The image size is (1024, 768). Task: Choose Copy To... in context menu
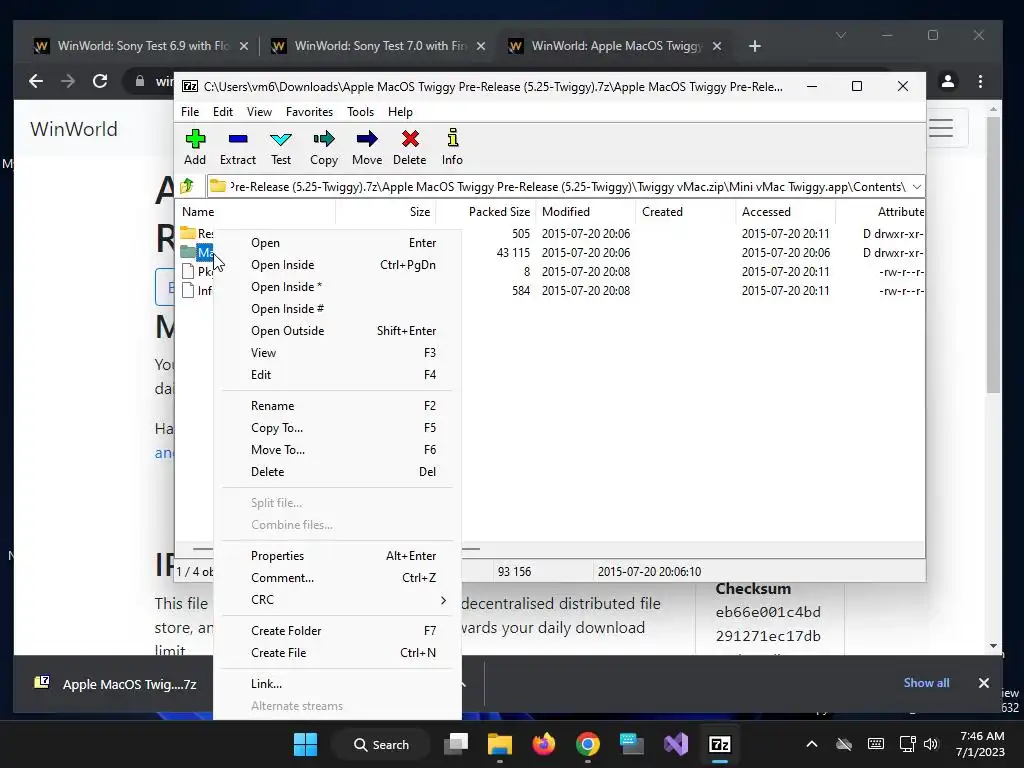[x=337, y=428]
